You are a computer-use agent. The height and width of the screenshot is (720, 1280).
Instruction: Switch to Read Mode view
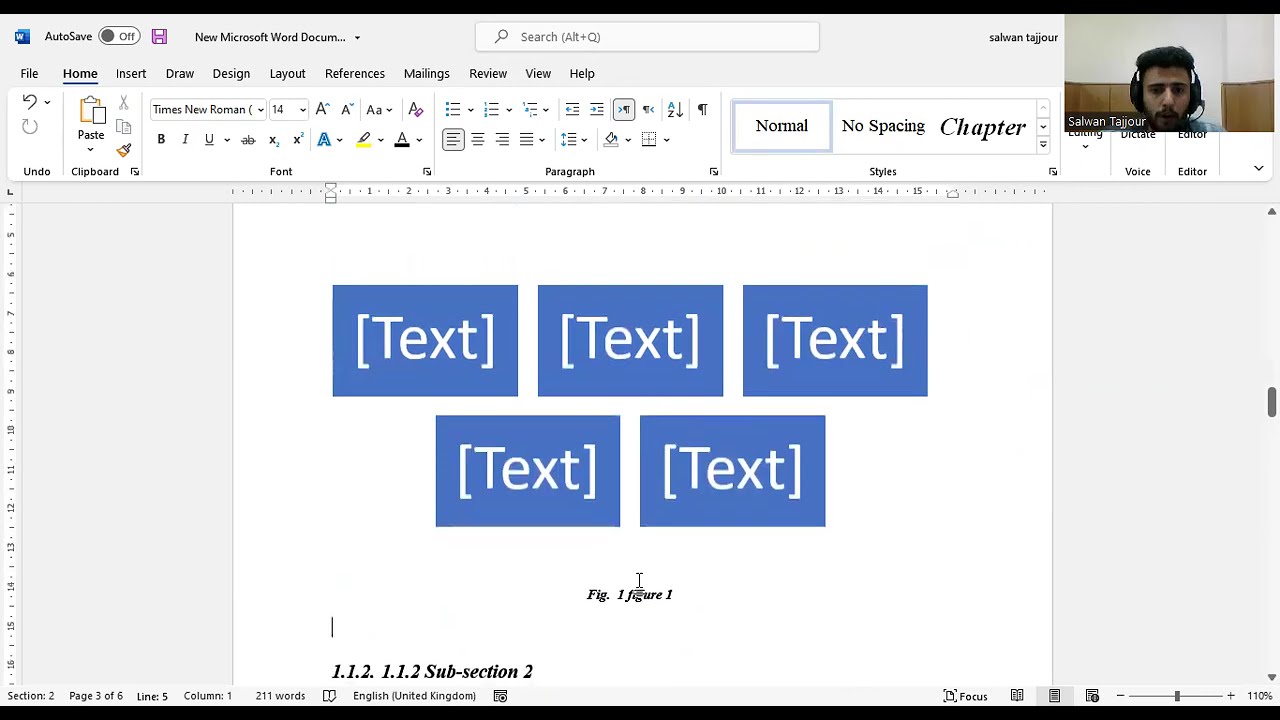click(x=1017, y=696)
